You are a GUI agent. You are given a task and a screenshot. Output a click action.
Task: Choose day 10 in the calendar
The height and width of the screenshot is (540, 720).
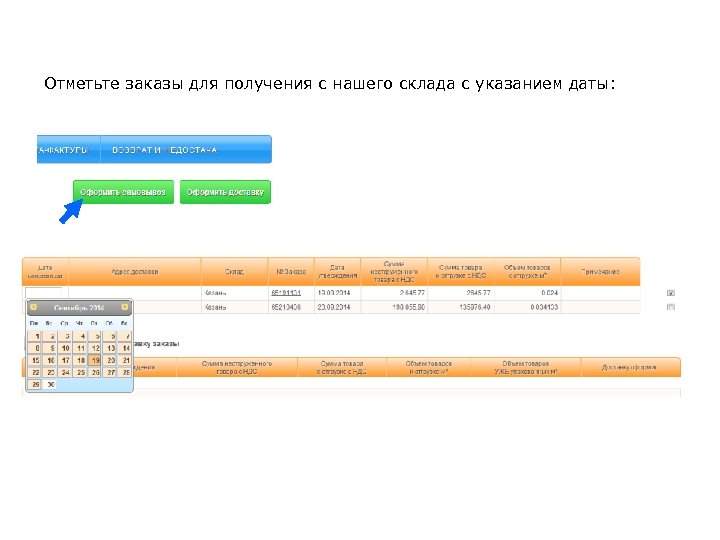point(65,349)
